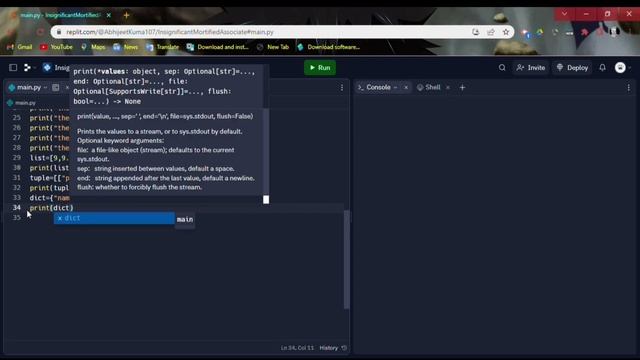Bookmark page with the star icon

coord(506,32)
